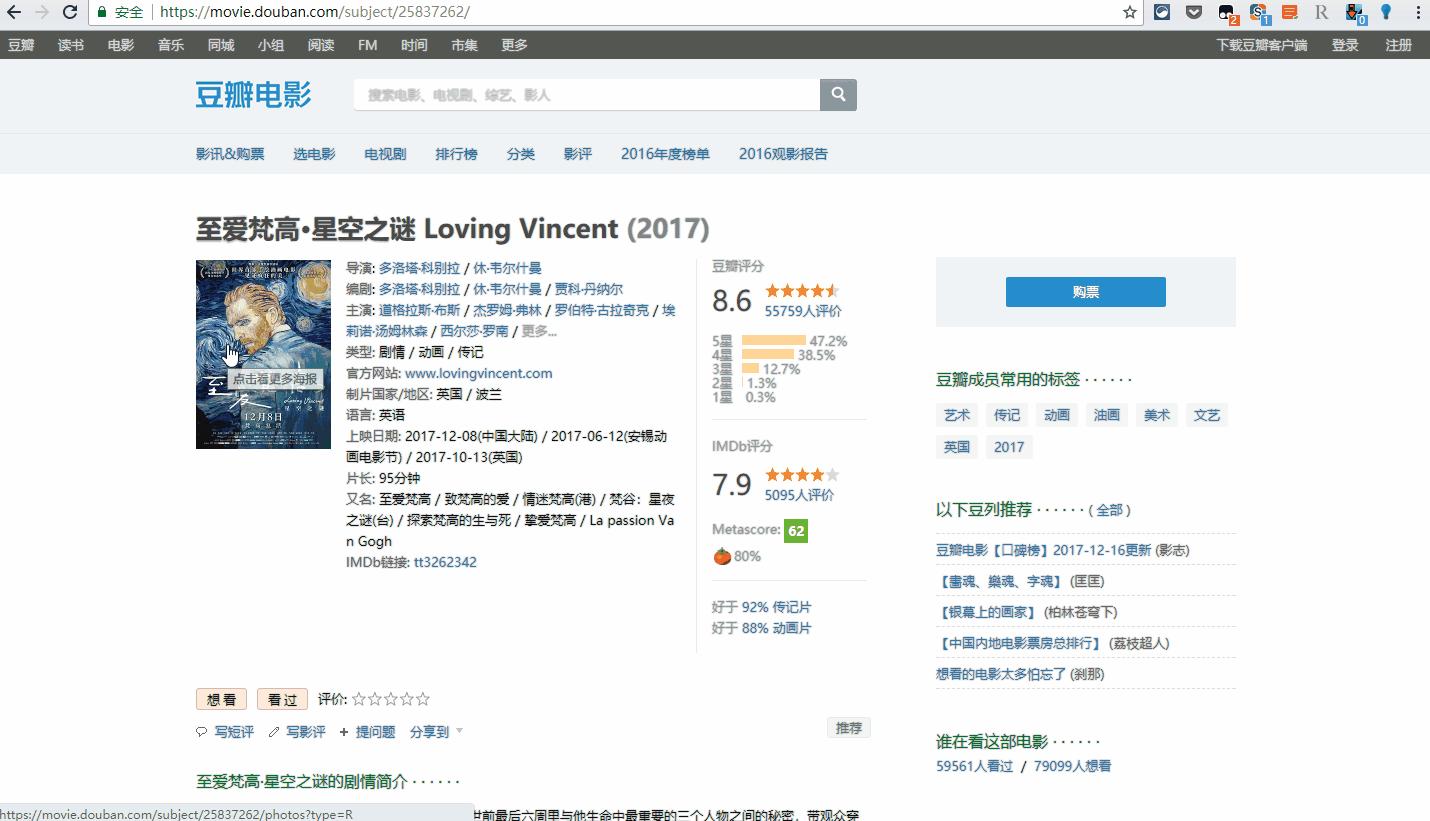1430x821 pixels.
Task: Click the blue lightbulb extension icon
Action: coord(1386,12)
